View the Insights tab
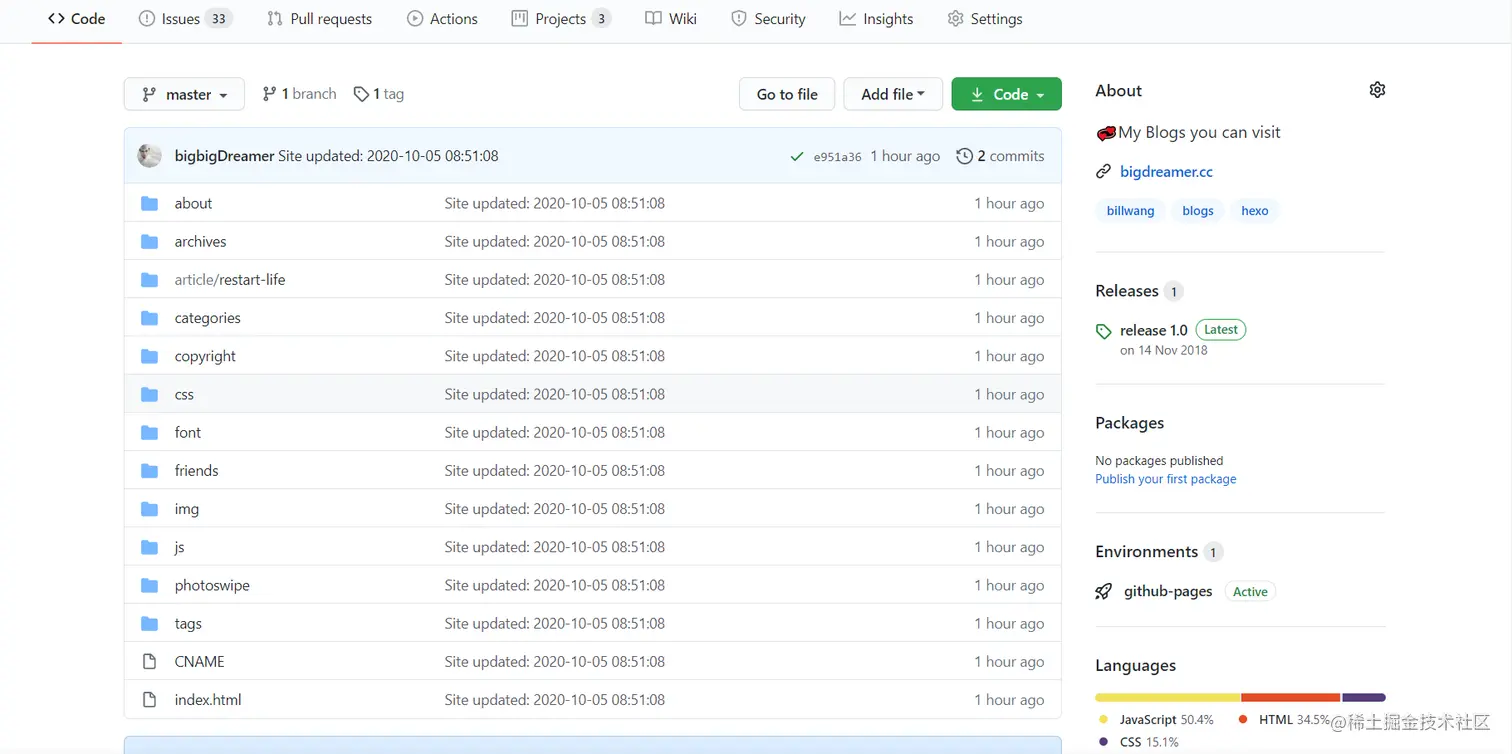 (876, 19)
